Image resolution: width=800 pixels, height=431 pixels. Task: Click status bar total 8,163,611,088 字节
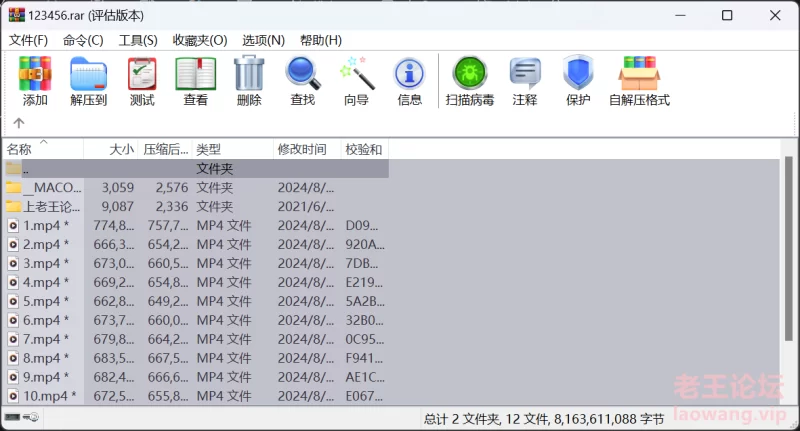tap(609, 419)
